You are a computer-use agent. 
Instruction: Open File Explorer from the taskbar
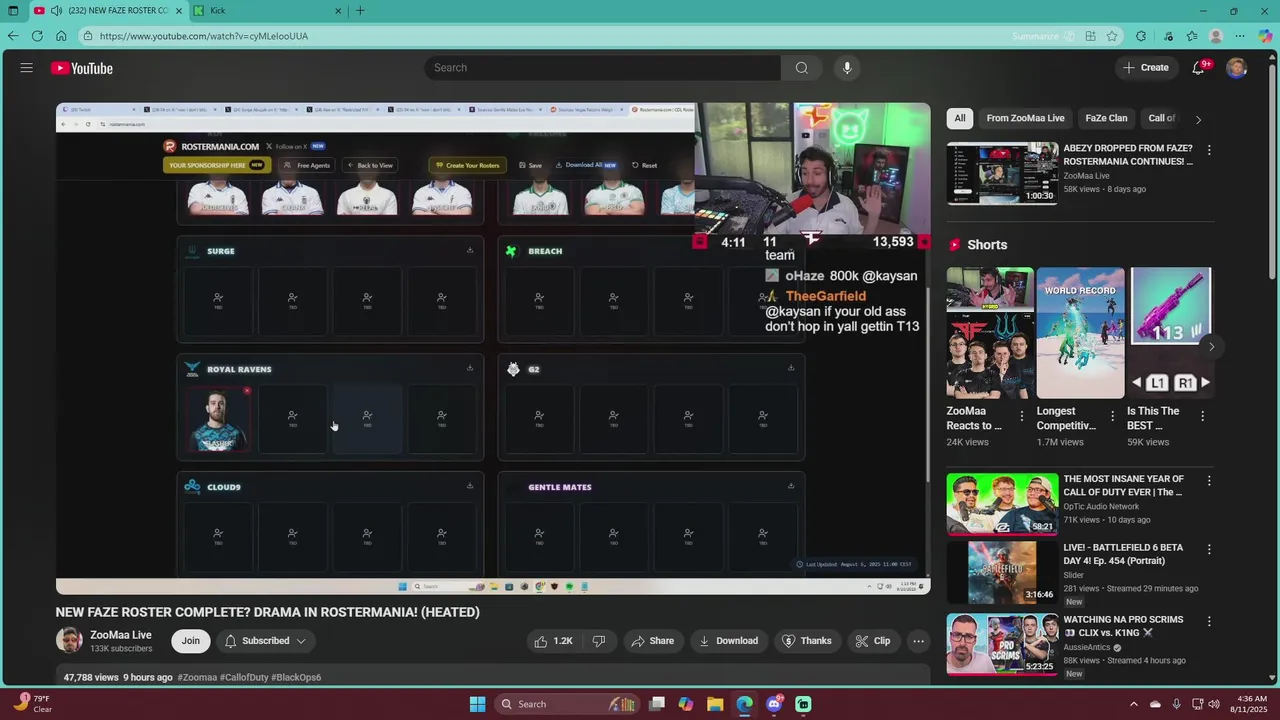[715, 704]
